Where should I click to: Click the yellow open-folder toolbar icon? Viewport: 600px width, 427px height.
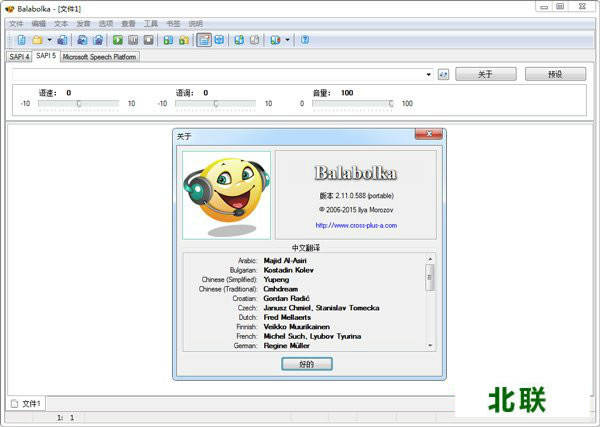click(37, 40)
